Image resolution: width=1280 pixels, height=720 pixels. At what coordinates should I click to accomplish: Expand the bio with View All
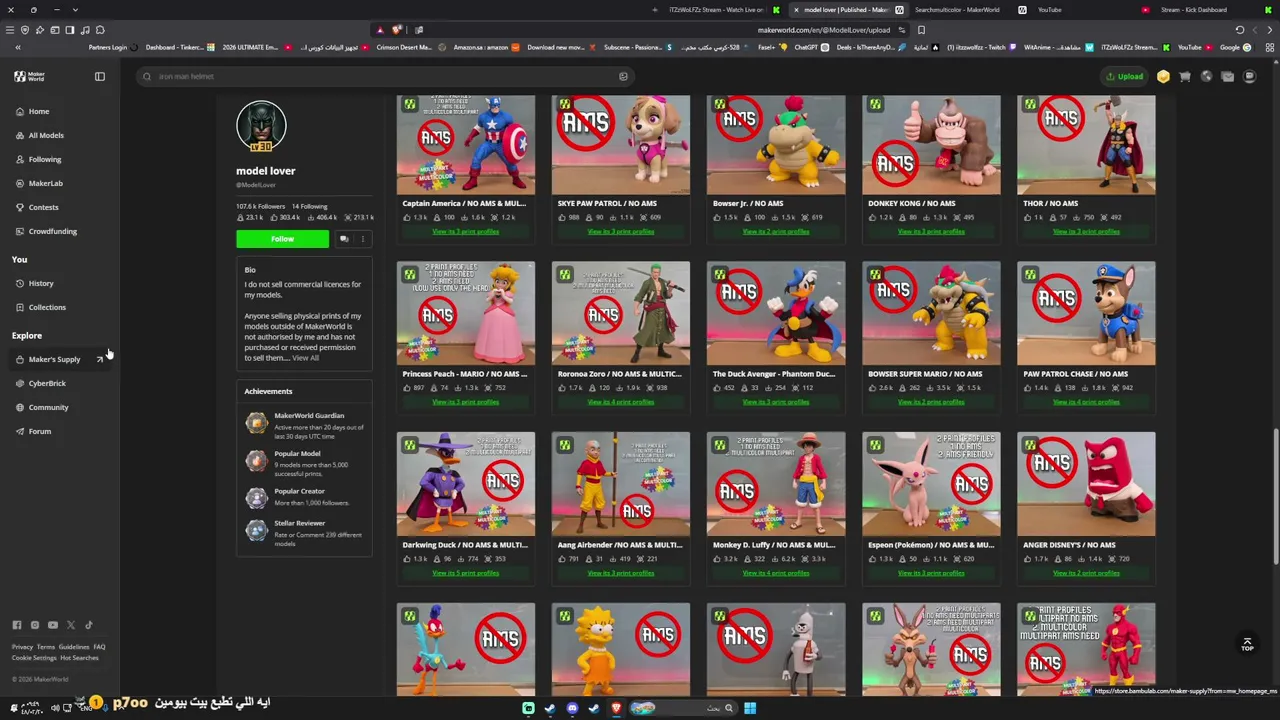[306, 358]
